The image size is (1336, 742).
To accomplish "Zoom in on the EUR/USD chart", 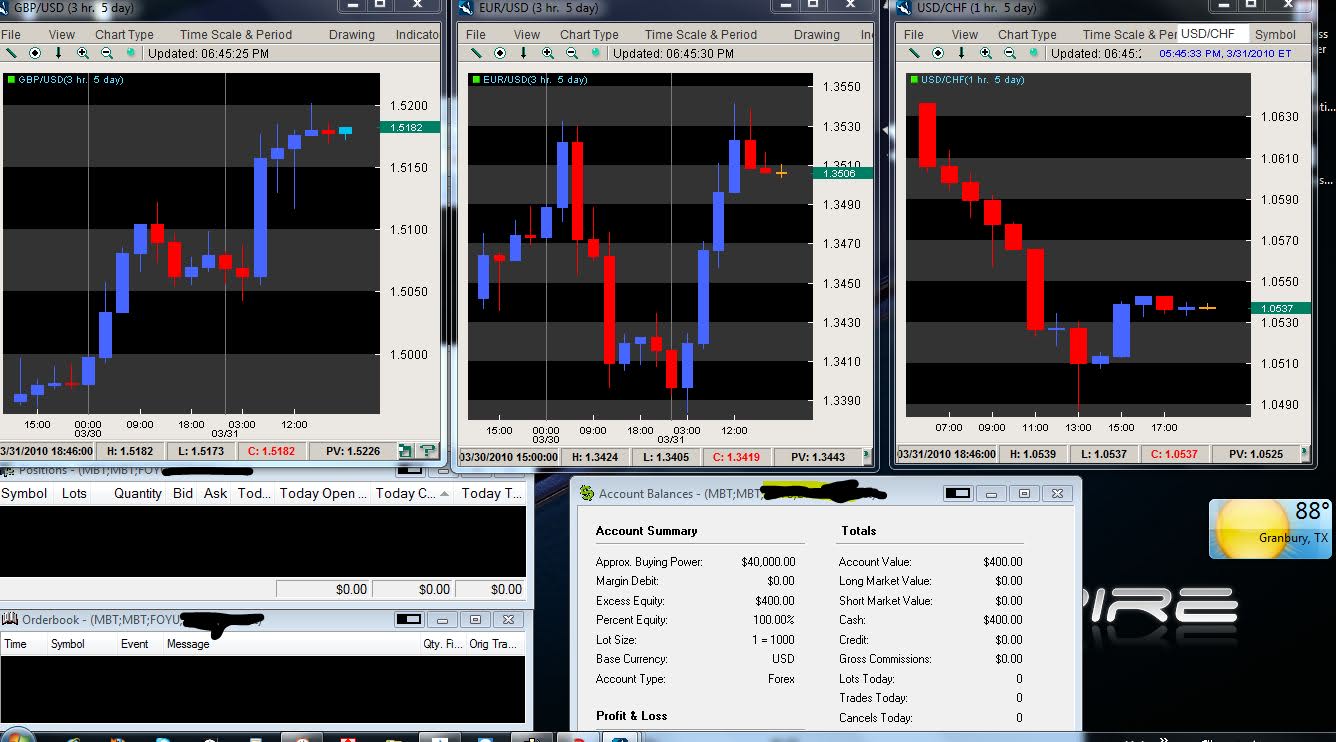I will click(548, 53).
